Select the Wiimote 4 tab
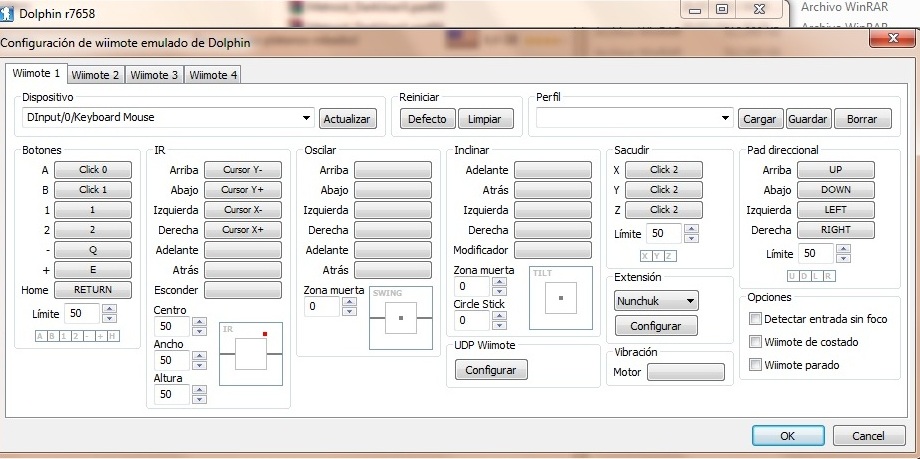The width and height of the screenshot is (920, 459). (x=213, y=75)
